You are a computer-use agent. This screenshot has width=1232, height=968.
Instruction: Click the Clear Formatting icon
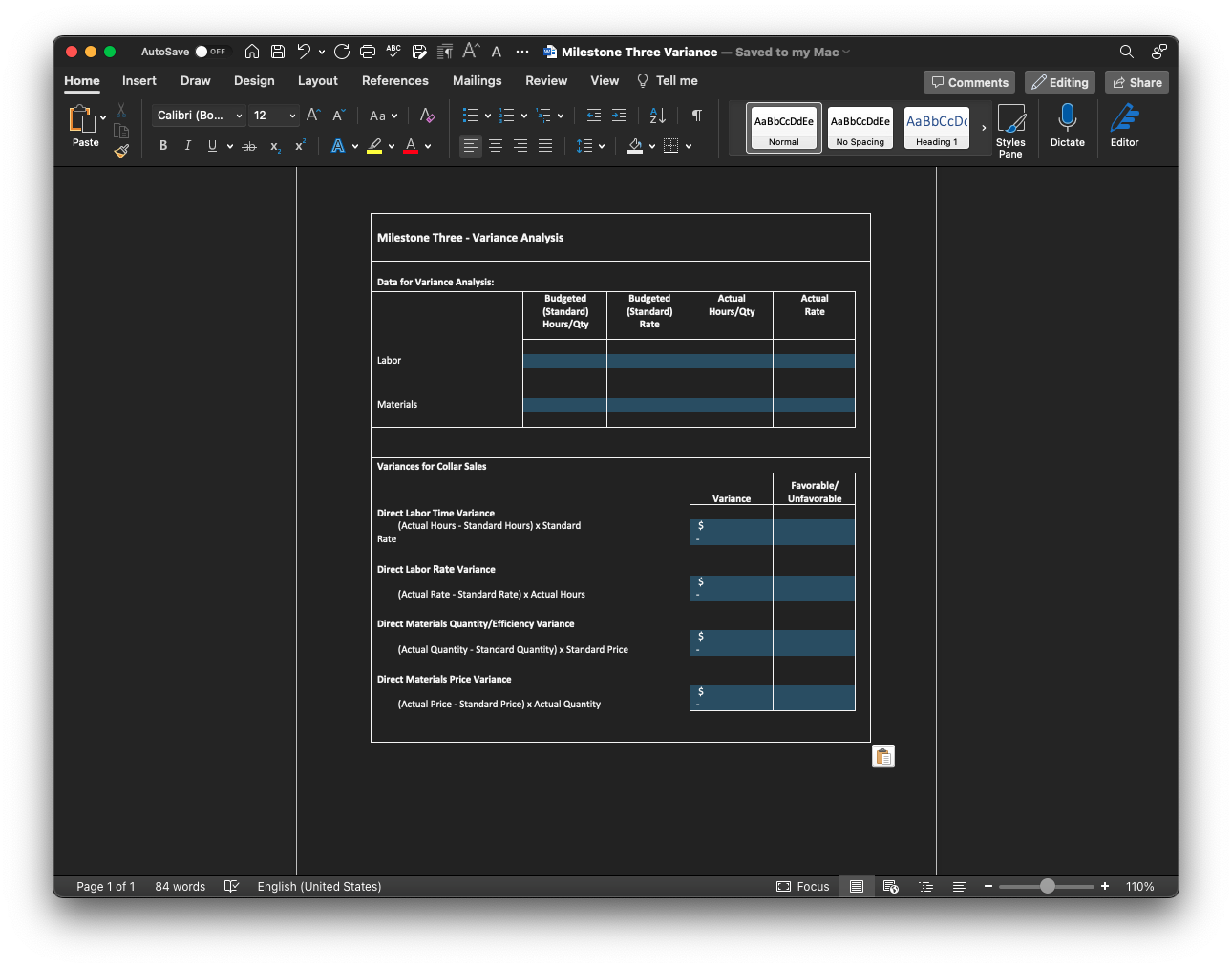[x=427, y=116]
